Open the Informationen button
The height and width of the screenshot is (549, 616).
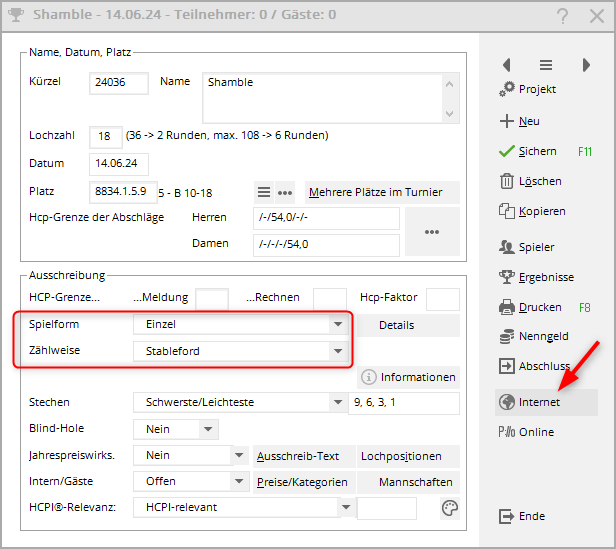[x=408, y=377]
